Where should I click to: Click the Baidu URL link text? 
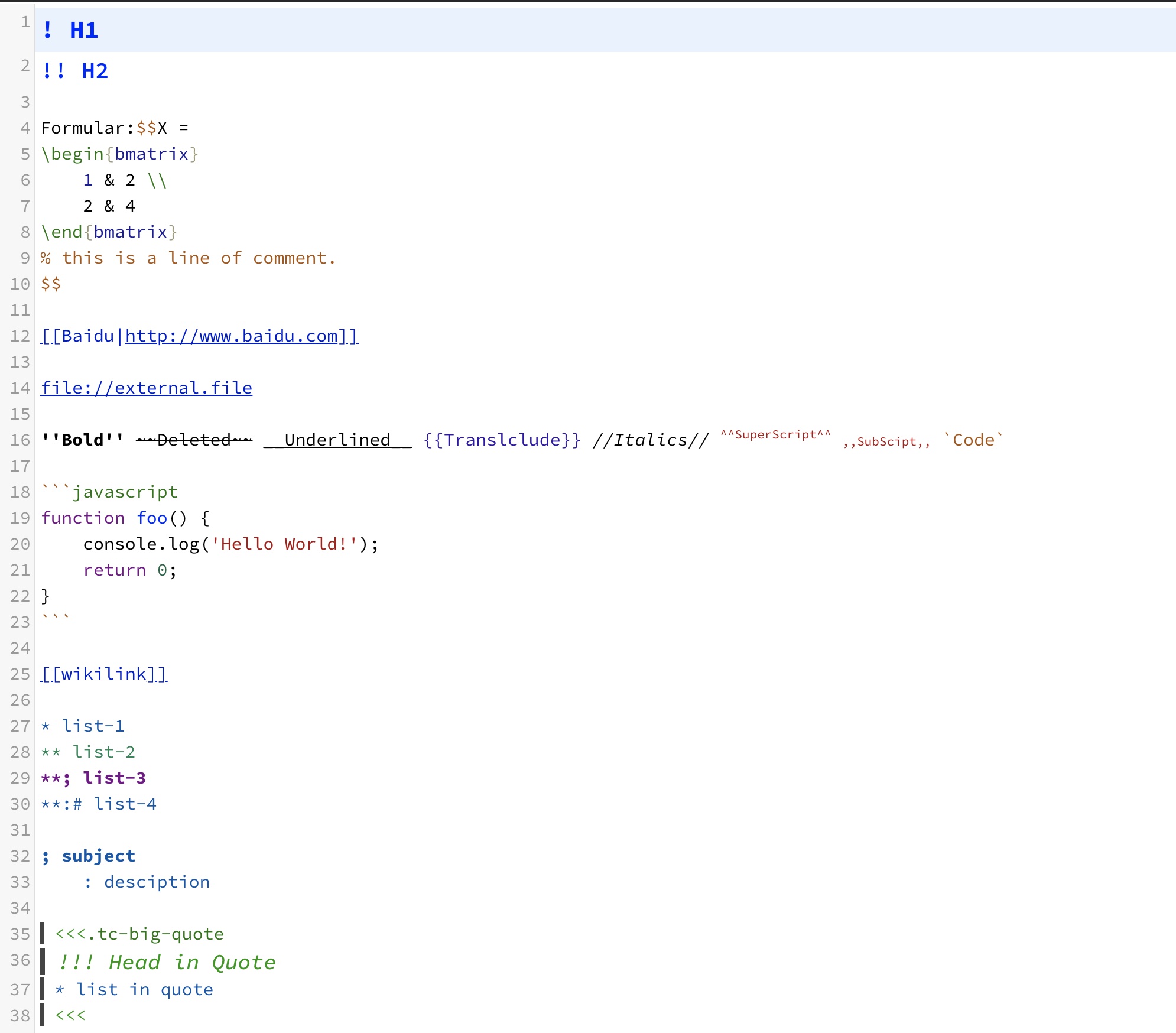tap(232, 336)
